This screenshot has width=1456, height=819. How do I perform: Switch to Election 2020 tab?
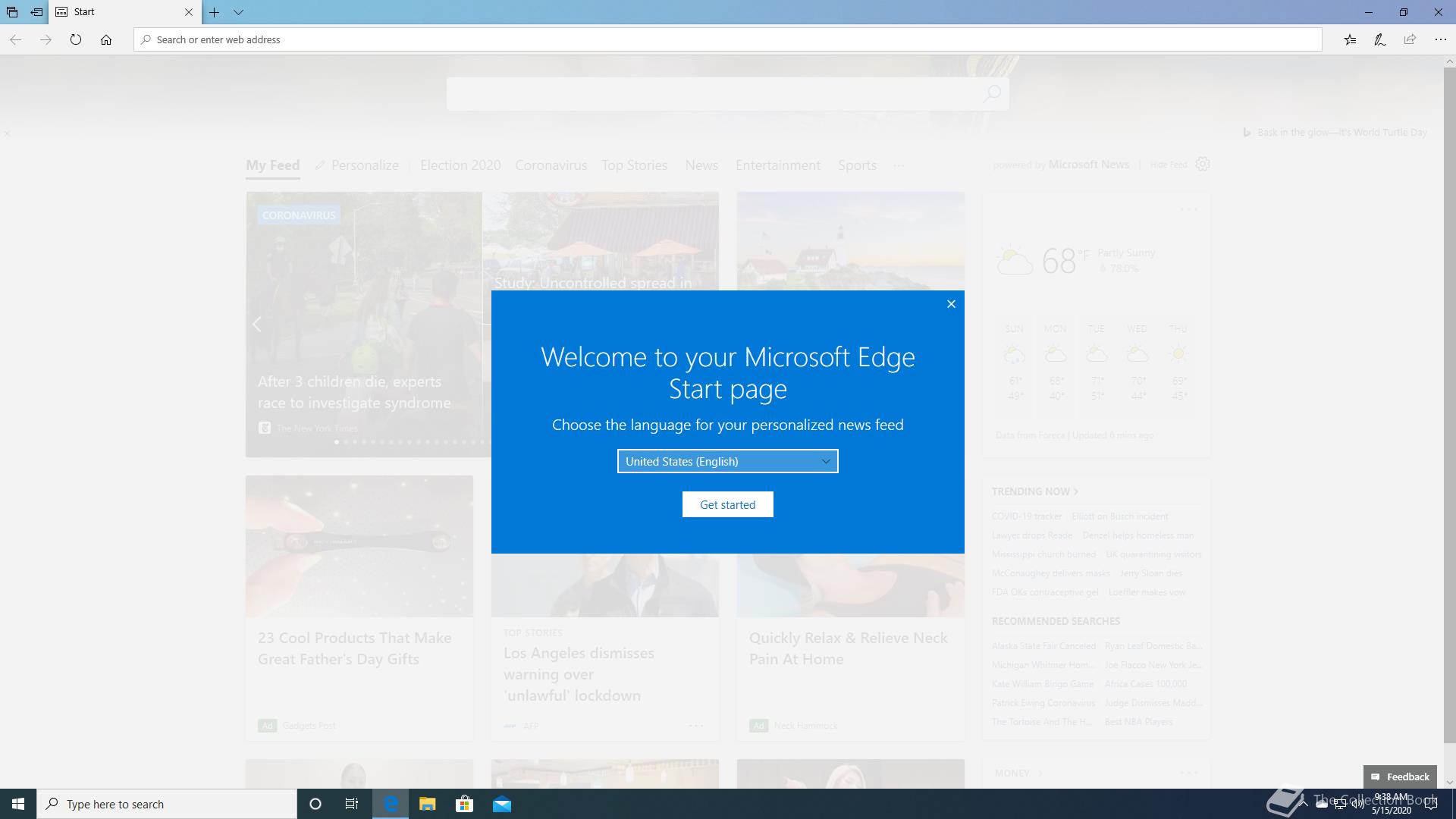[460, 165]
